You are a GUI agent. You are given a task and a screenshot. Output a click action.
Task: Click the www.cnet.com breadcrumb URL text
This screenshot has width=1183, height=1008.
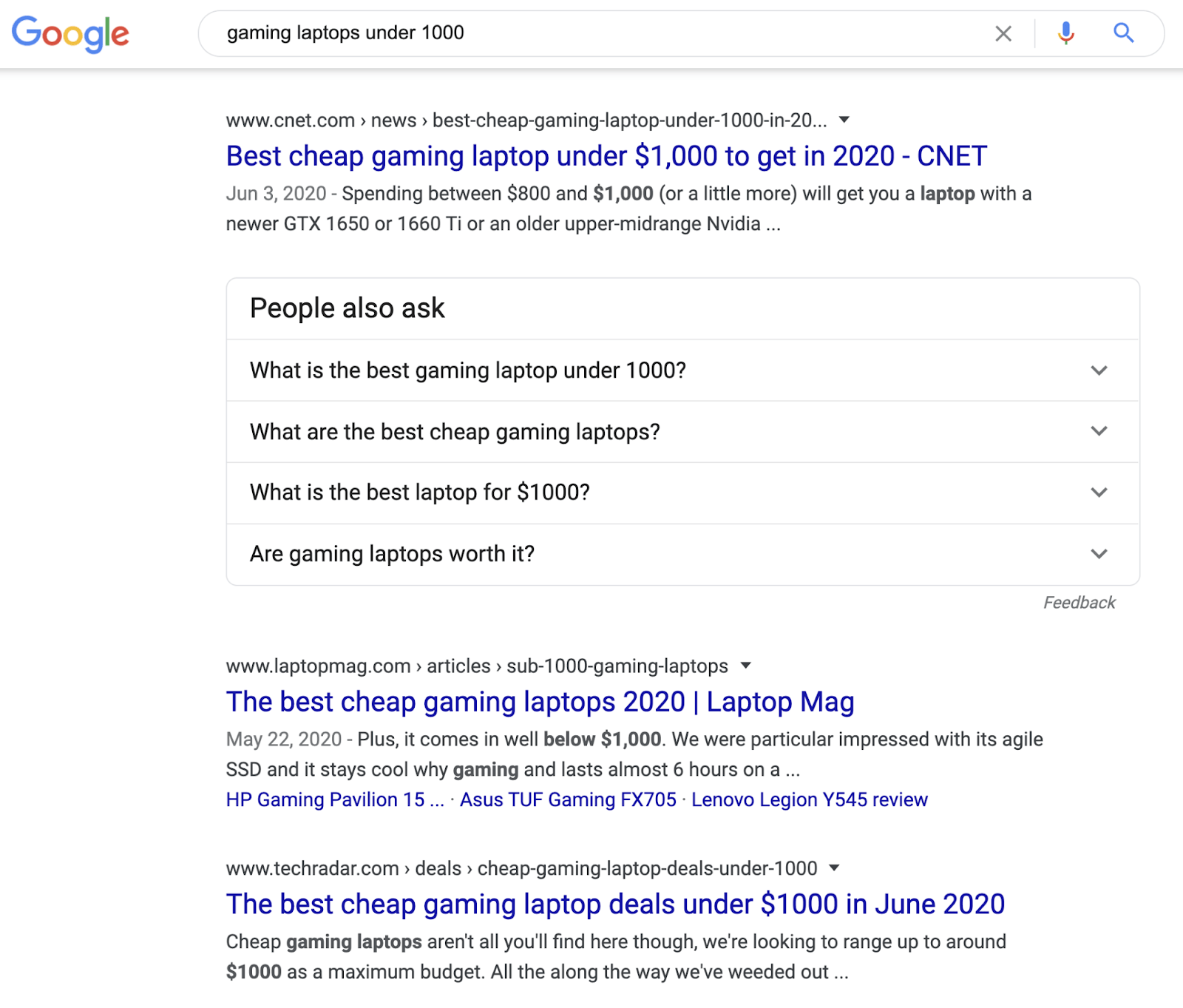tap(526, 120)
